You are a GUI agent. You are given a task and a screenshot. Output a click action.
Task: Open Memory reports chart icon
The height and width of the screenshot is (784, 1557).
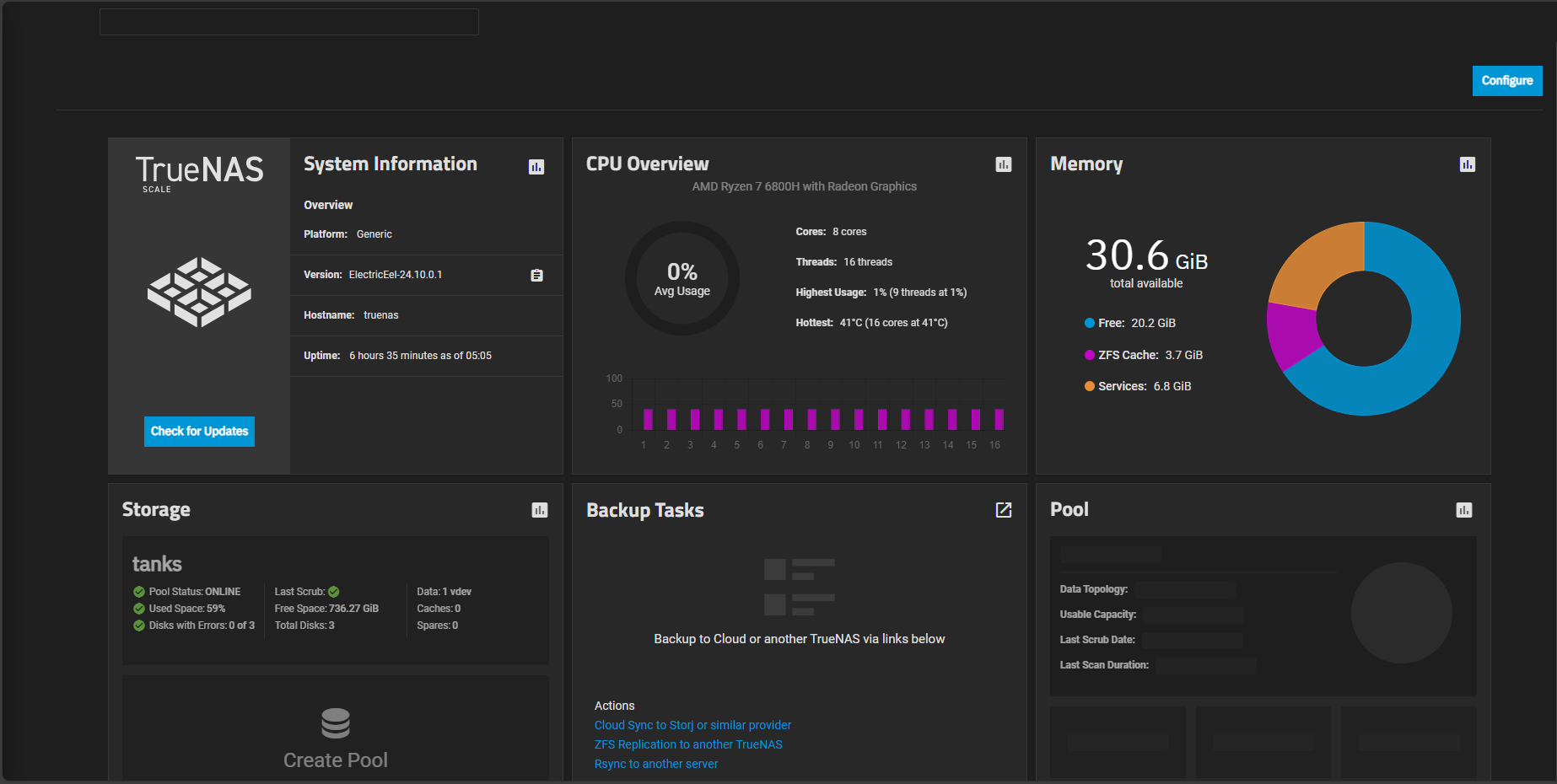coord(1468,164)
